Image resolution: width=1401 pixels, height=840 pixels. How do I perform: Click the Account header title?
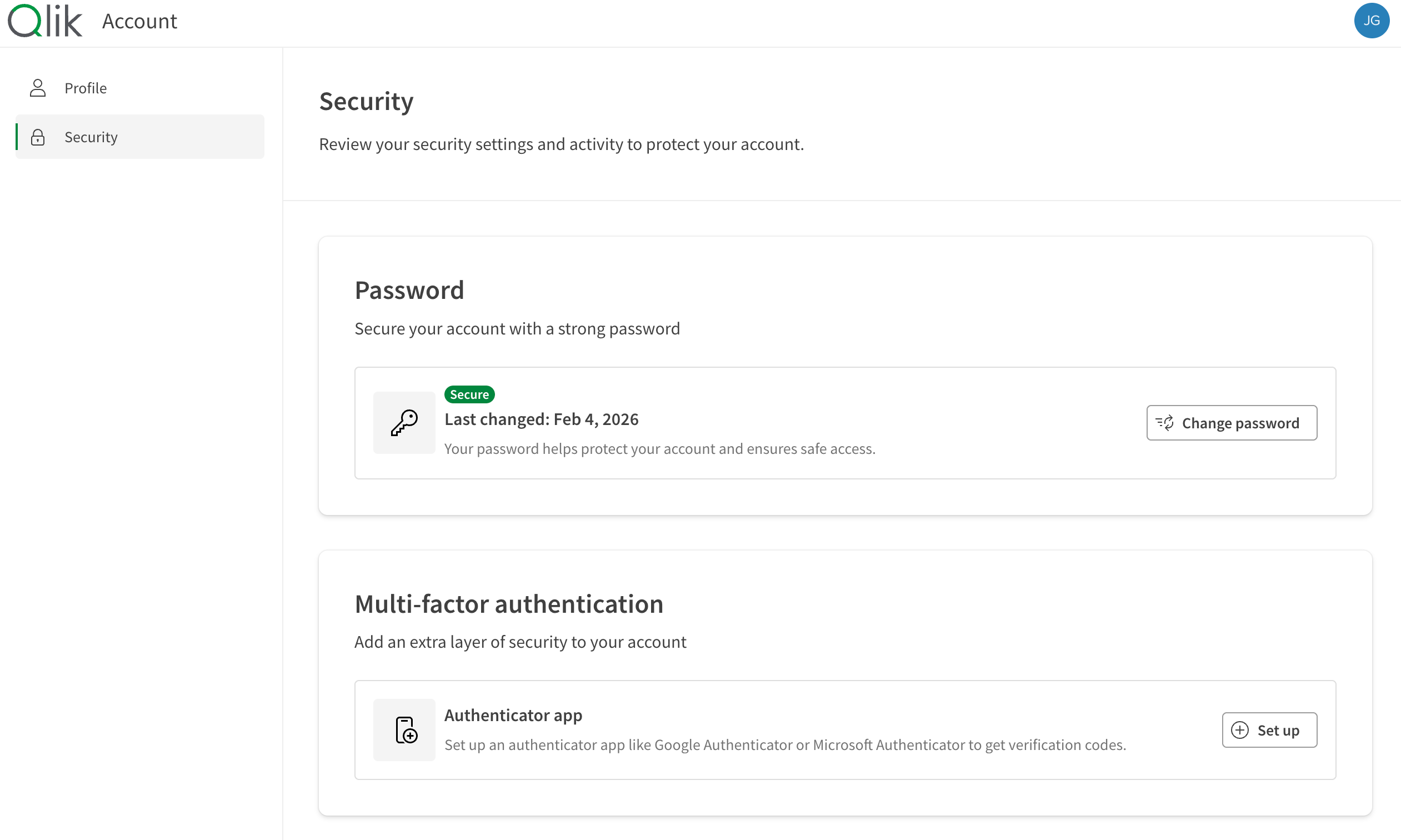(139, 21)
